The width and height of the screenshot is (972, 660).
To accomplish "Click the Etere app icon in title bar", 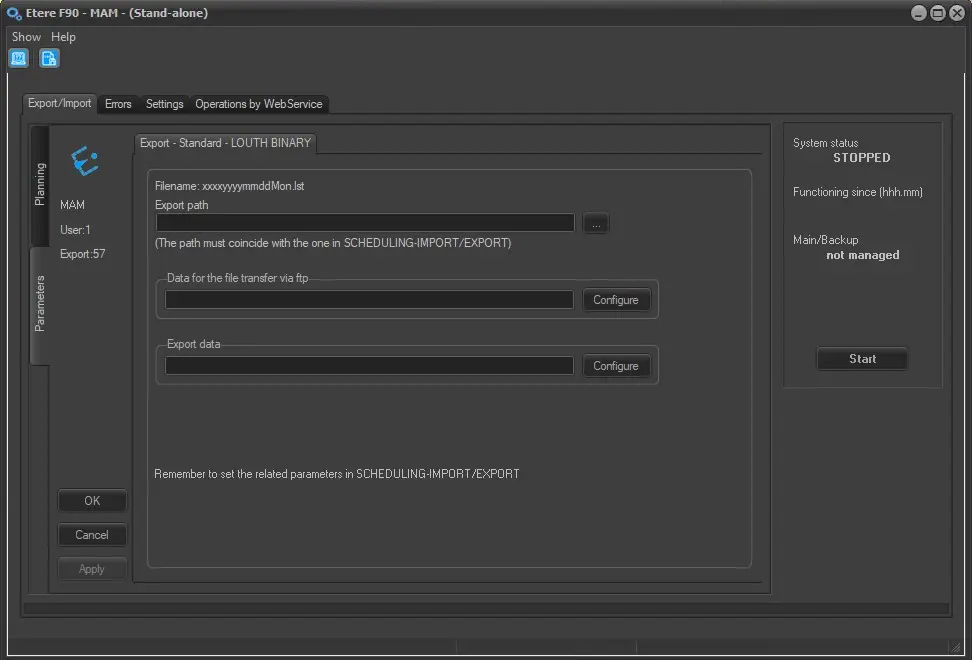I will pyautogui.click(x=14, y=13).
